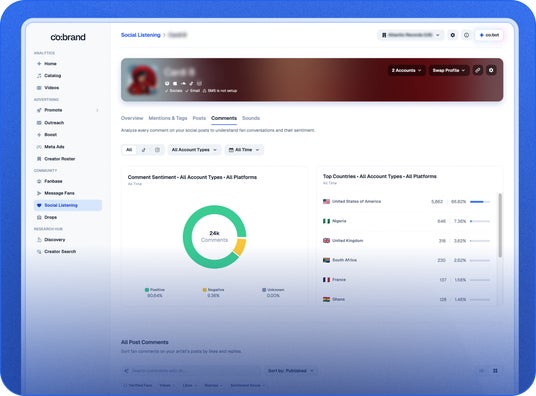Open the Swap Profile dropdown
The width and height of the screenshot is (536, 396).
pos(448,70)
